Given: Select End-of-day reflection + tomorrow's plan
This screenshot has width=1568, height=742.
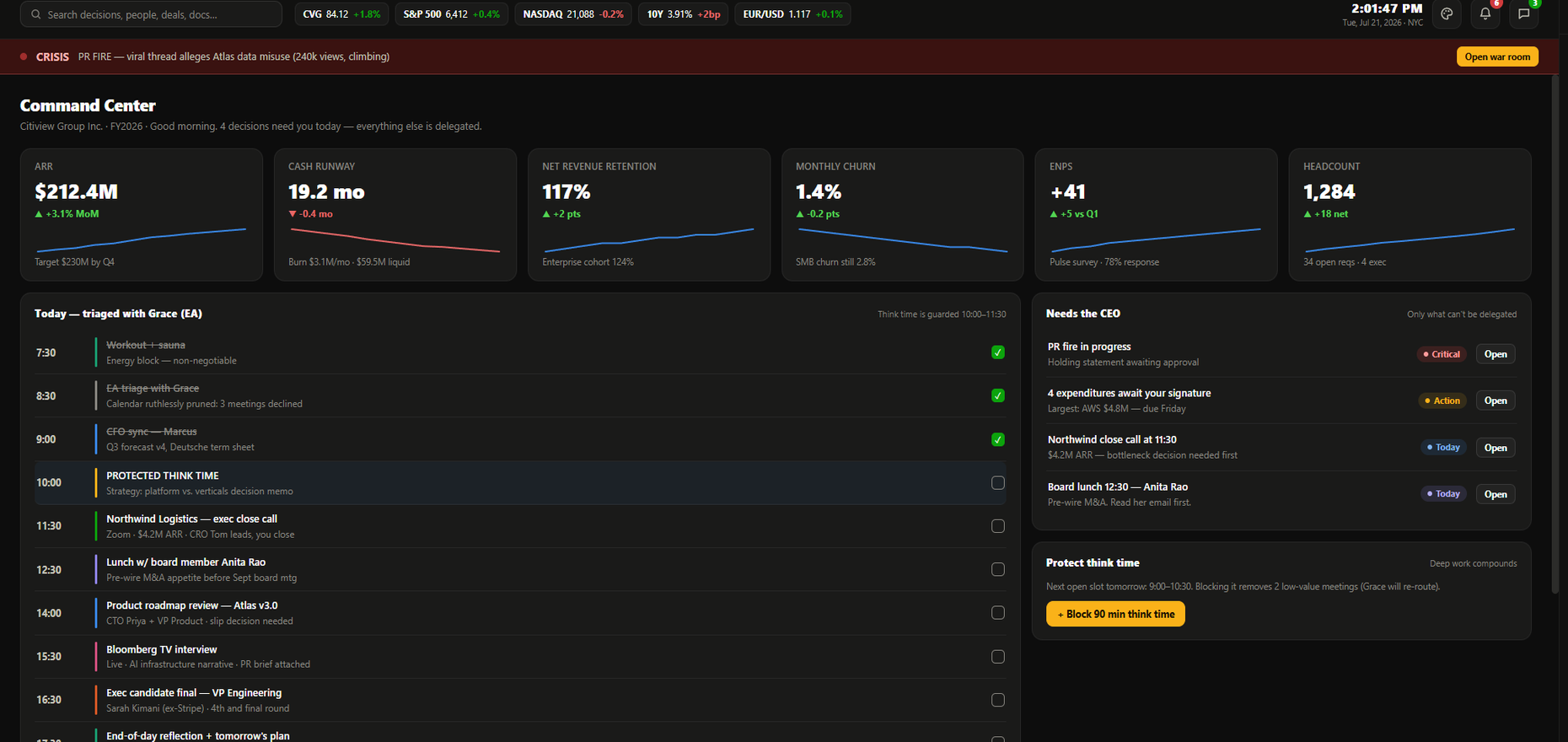Looking at the screenshot, I should click(197, 736).
